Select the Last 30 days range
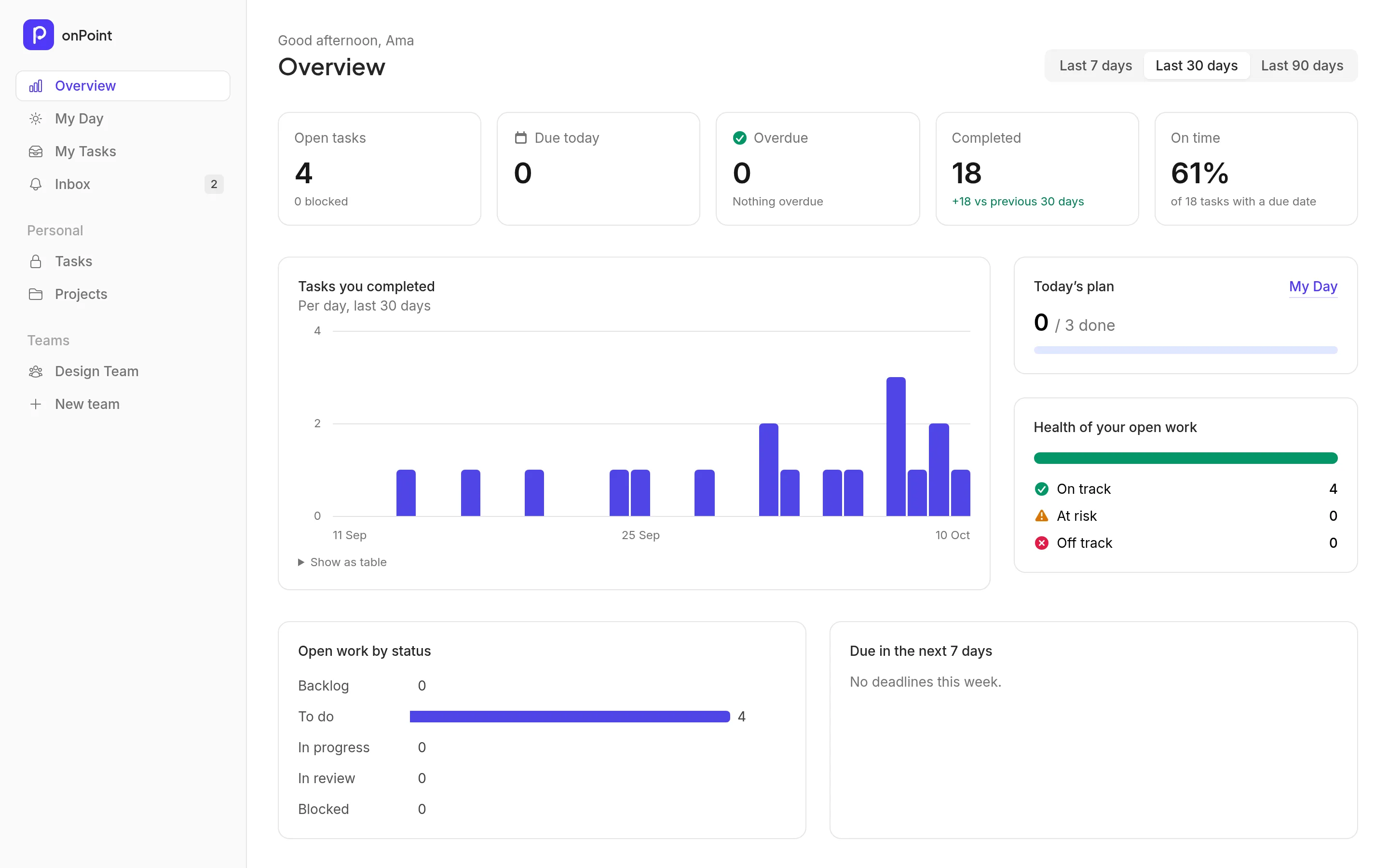Image resolution: width=1389 pixels, height=868 pixels. [x=1196, y=66]
